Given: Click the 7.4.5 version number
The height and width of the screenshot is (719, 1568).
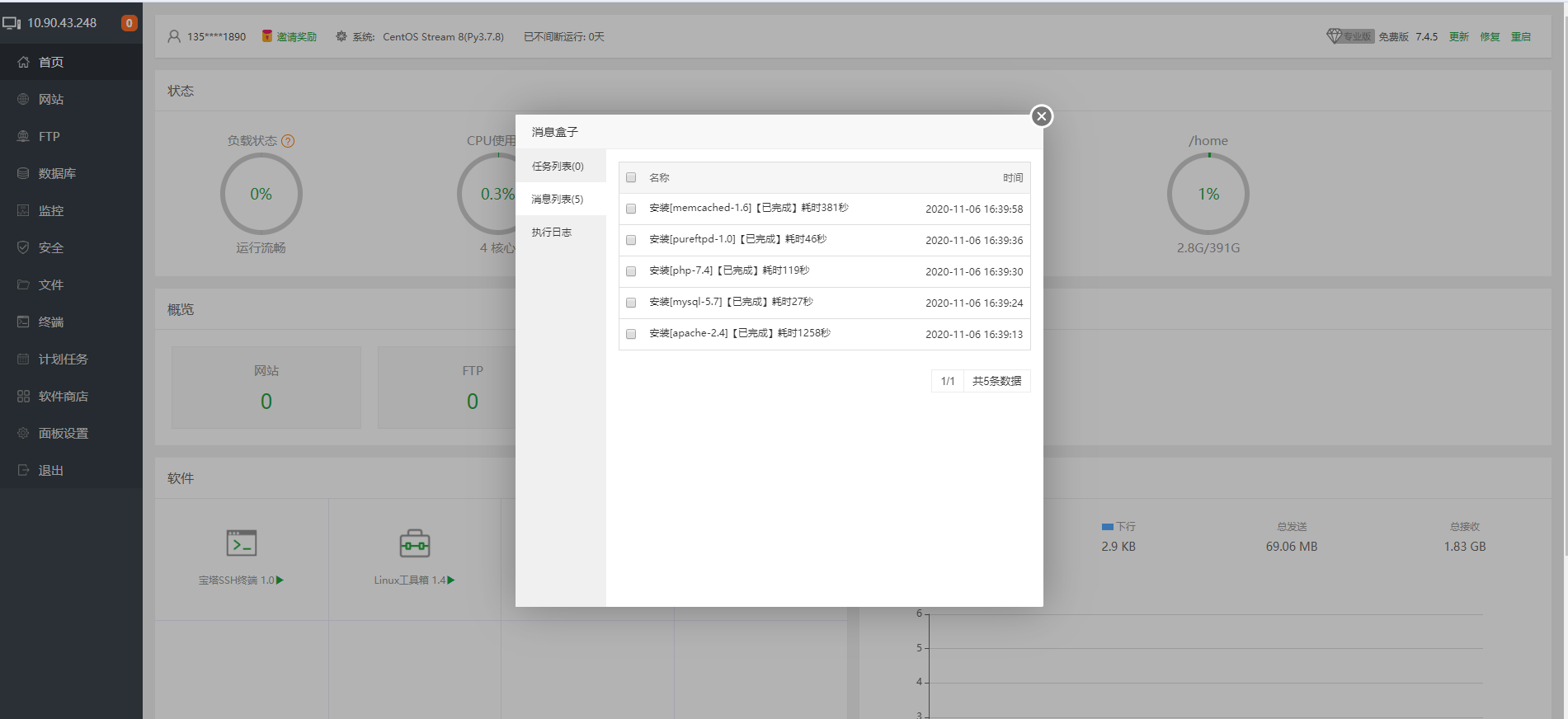Looking at the screenshot, I should click(1427, 36).
